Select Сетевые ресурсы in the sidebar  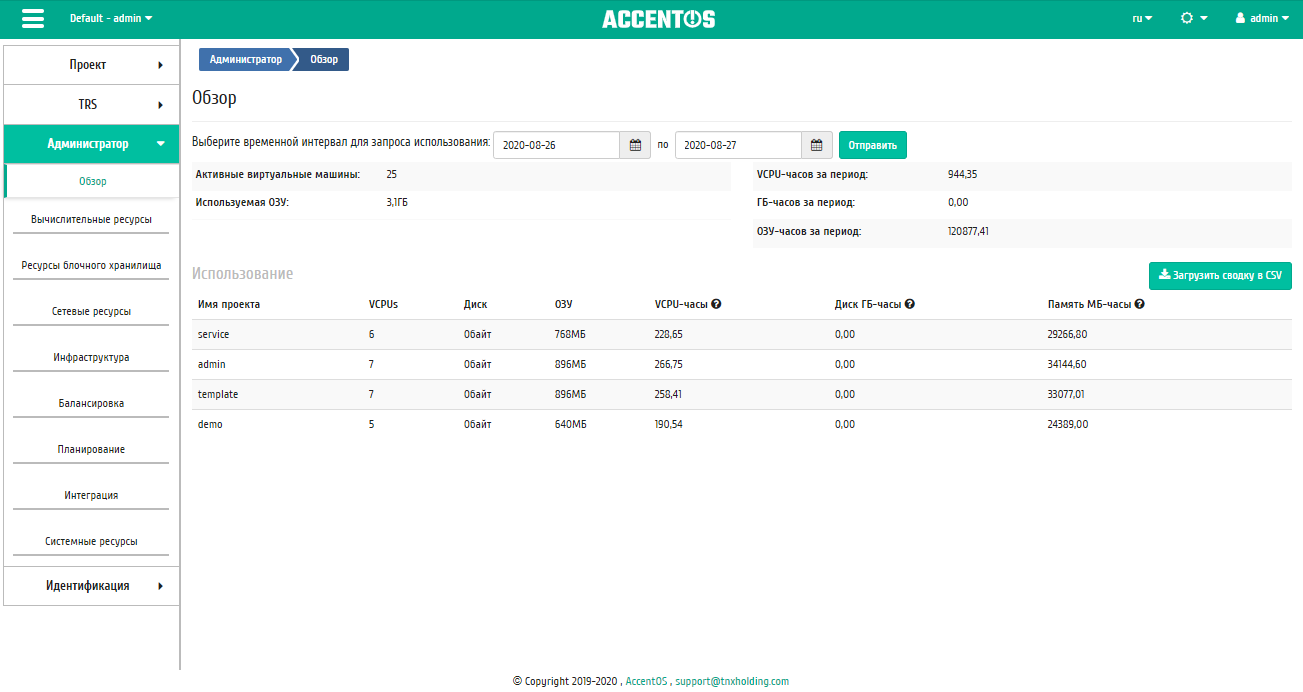pyautogui.click(x=91, y=311)
